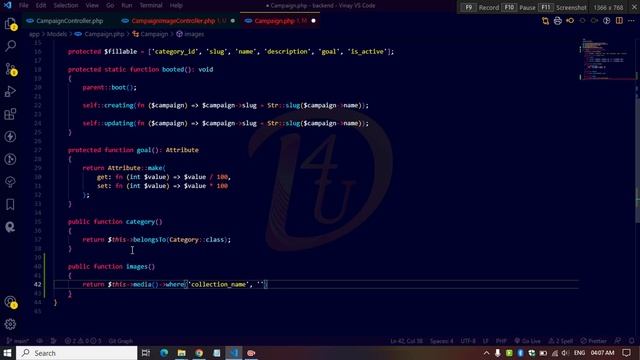Toggle split editor layout icon
The width and height of the screenshot is (640, 360).
click(619, 21)
